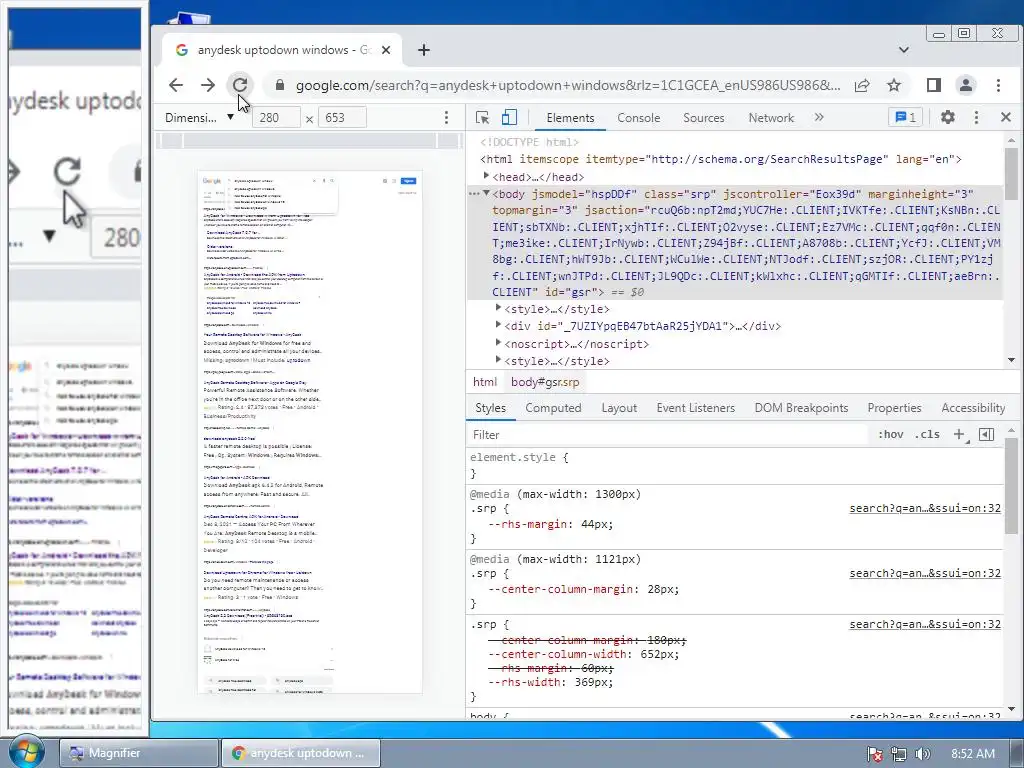The height and width of the screenshot is (768, 1024).
Task: Open the browser side panel icon
Action: (933, 85)
